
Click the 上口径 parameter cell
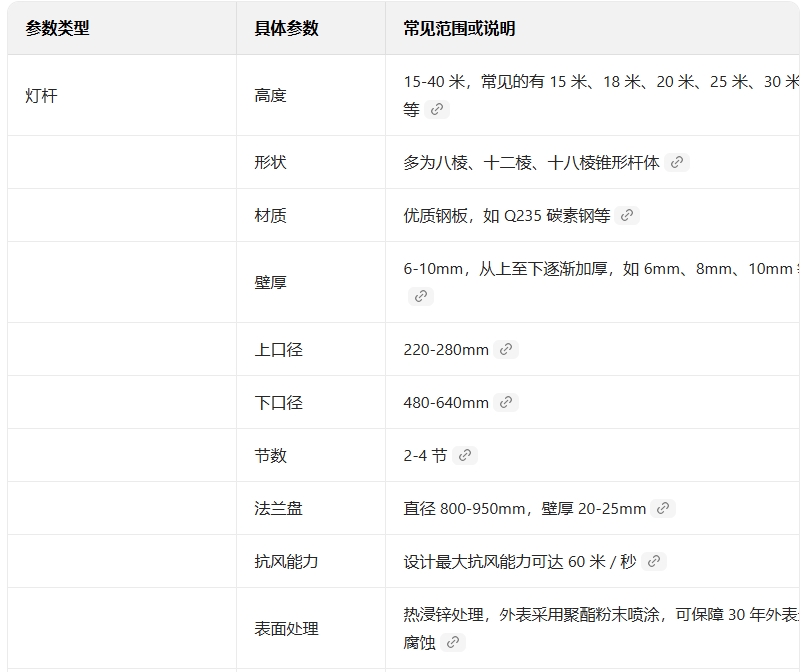[278, 350]
